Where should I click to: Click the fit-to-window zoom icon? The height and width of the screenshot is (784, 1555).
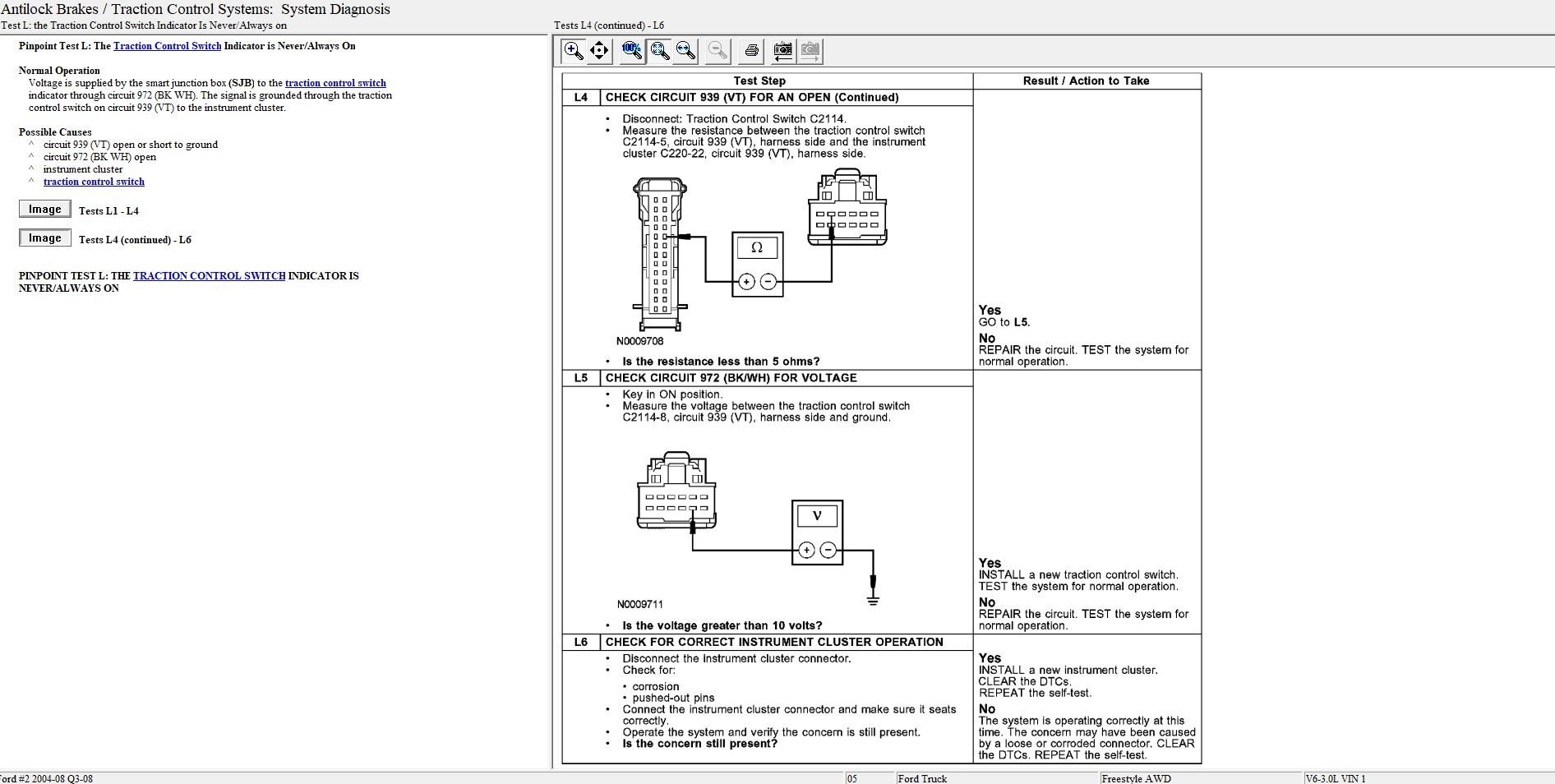tap(659, 51)
